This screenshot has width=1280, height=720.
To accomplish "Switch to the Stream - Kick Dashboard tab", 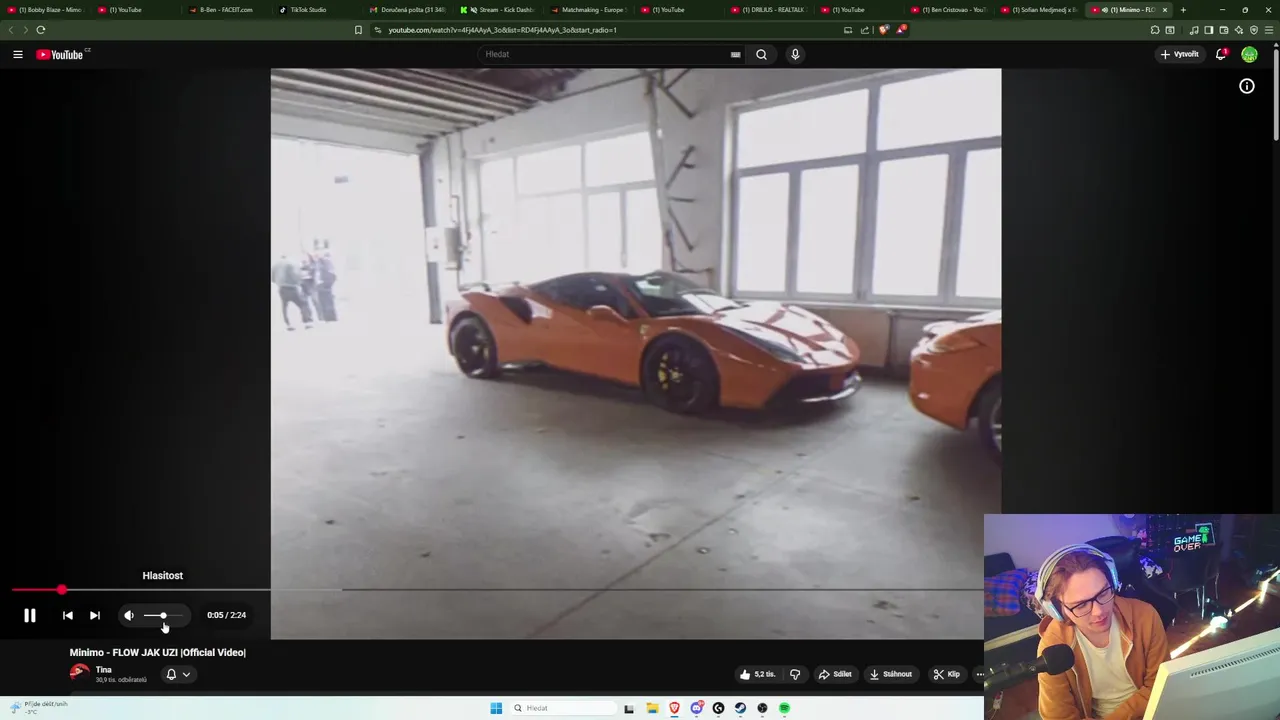I will [497, 10].
